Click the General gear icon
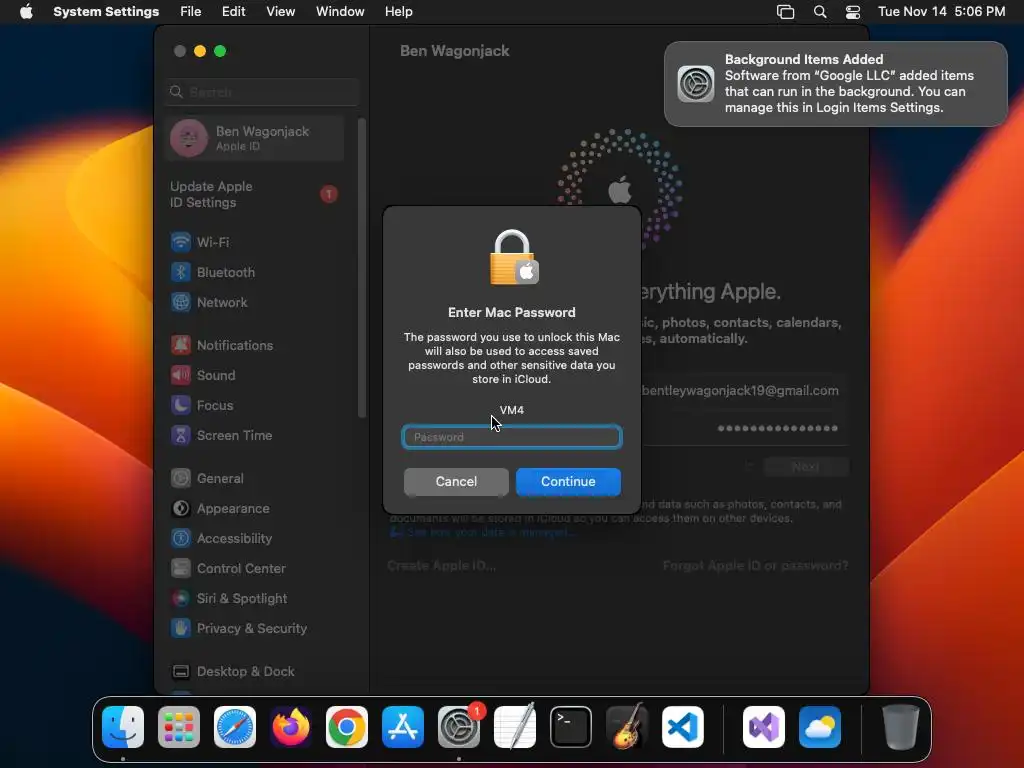The height and width of the screenshot is (768, 1024). pos(181,478)
